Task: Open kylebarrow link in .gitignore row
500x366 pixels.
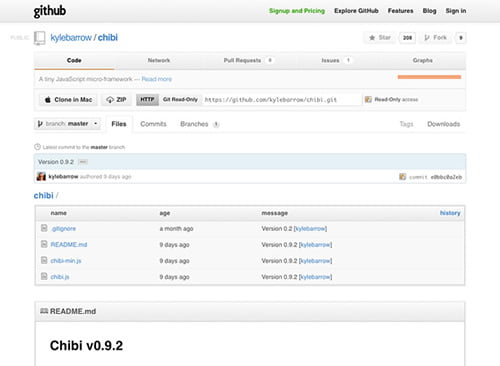Action: [x=310, y=229]
